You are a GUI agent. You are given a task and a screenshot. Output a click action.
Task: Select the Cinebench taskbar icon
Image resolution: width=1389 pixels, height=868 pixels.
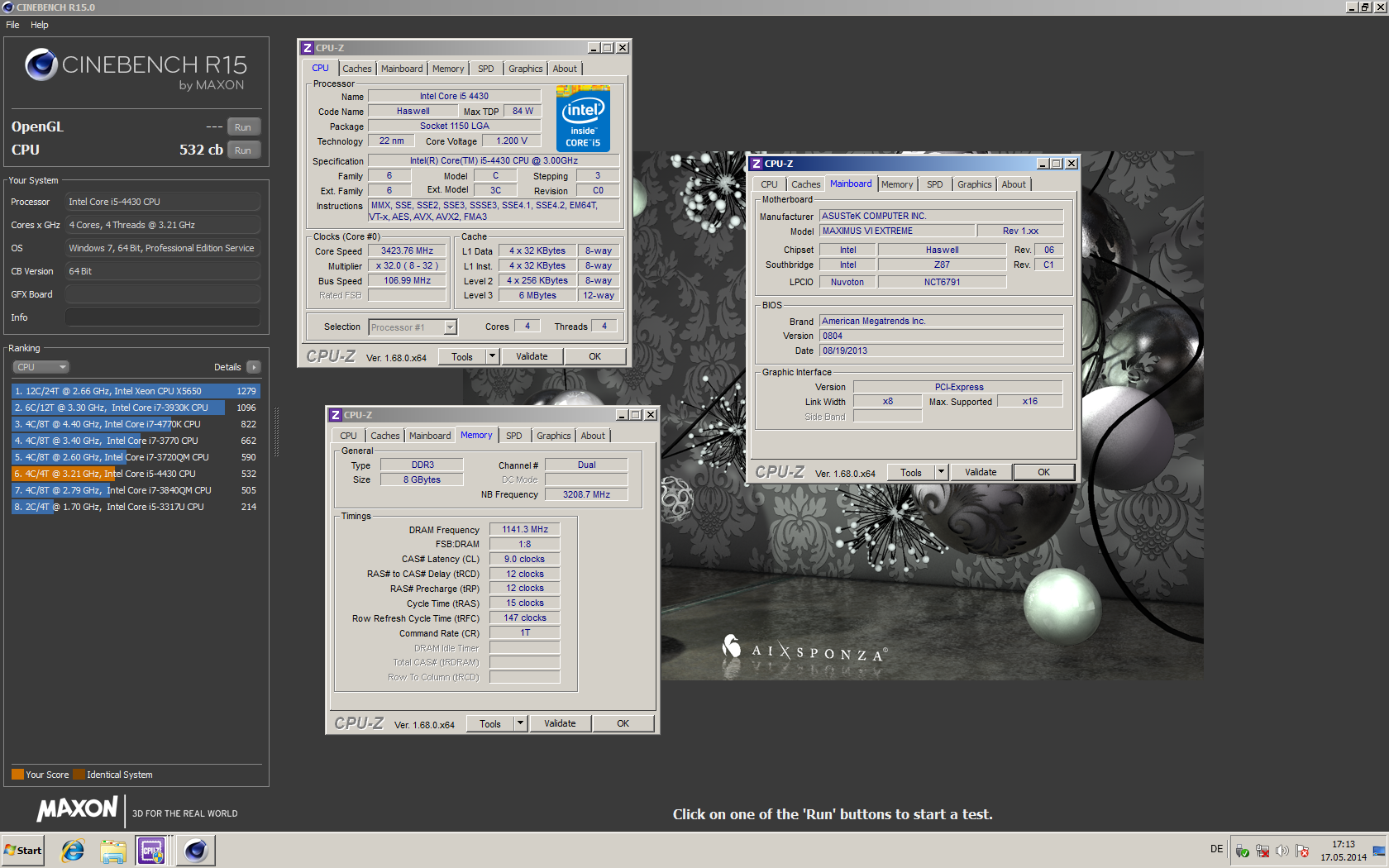click(x=196, y=850)
